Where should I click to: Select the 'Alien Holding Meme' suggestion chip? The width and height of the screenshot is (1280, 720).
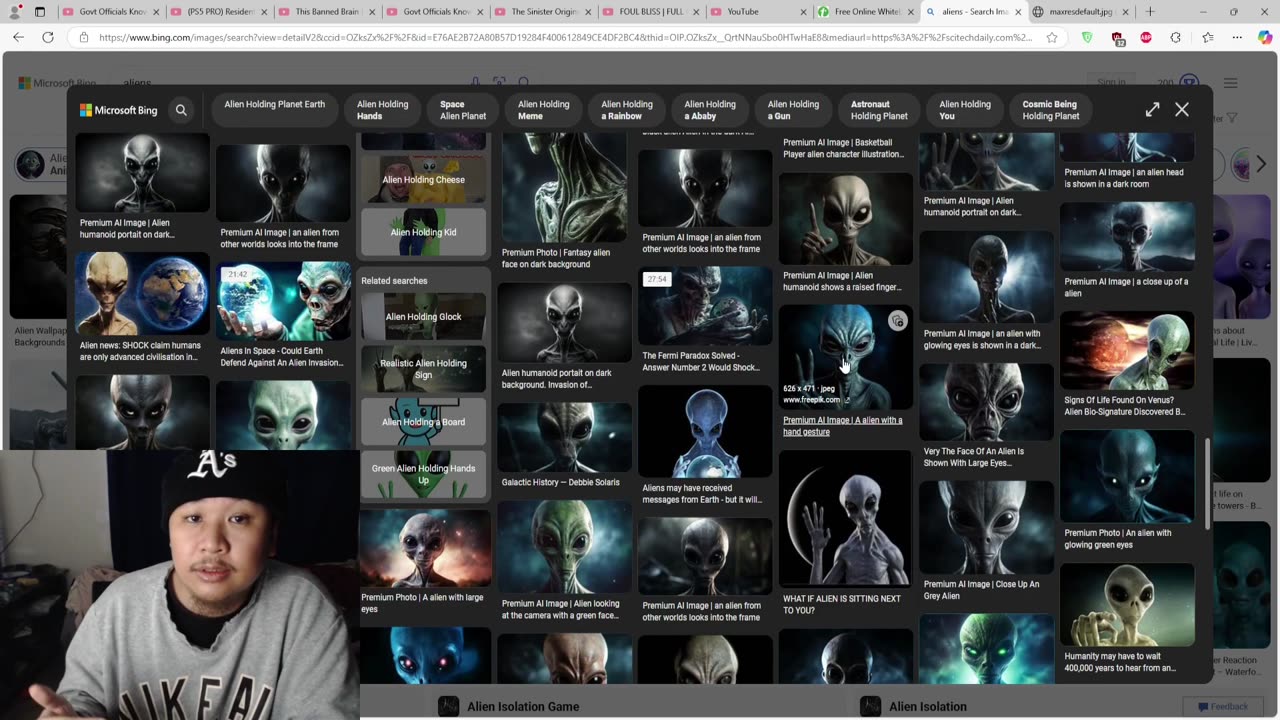[543, 110]
